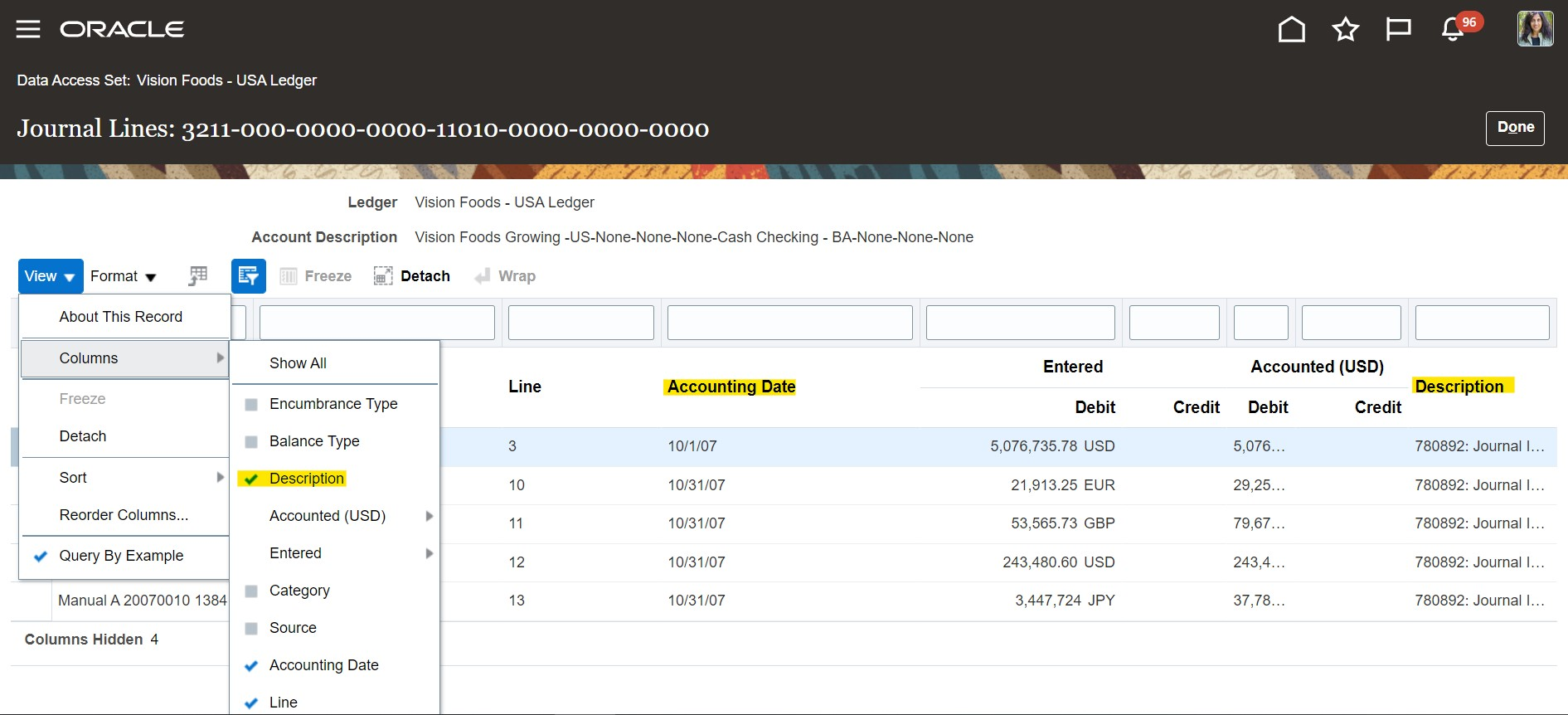Image resolution: width=1568 pixels, height=715 pixels.
Task: Click the 243,480.60 USD cell
Action: click(x=1058, y=562)
